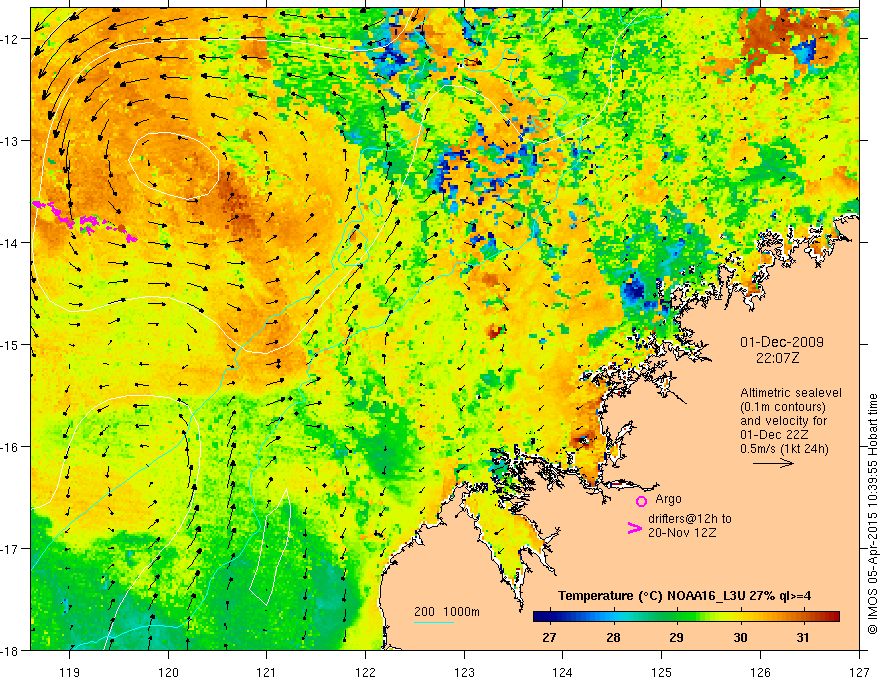880x680 pixels.
Task: Click the latitude axis label '-15'
Action: (12, 345)
